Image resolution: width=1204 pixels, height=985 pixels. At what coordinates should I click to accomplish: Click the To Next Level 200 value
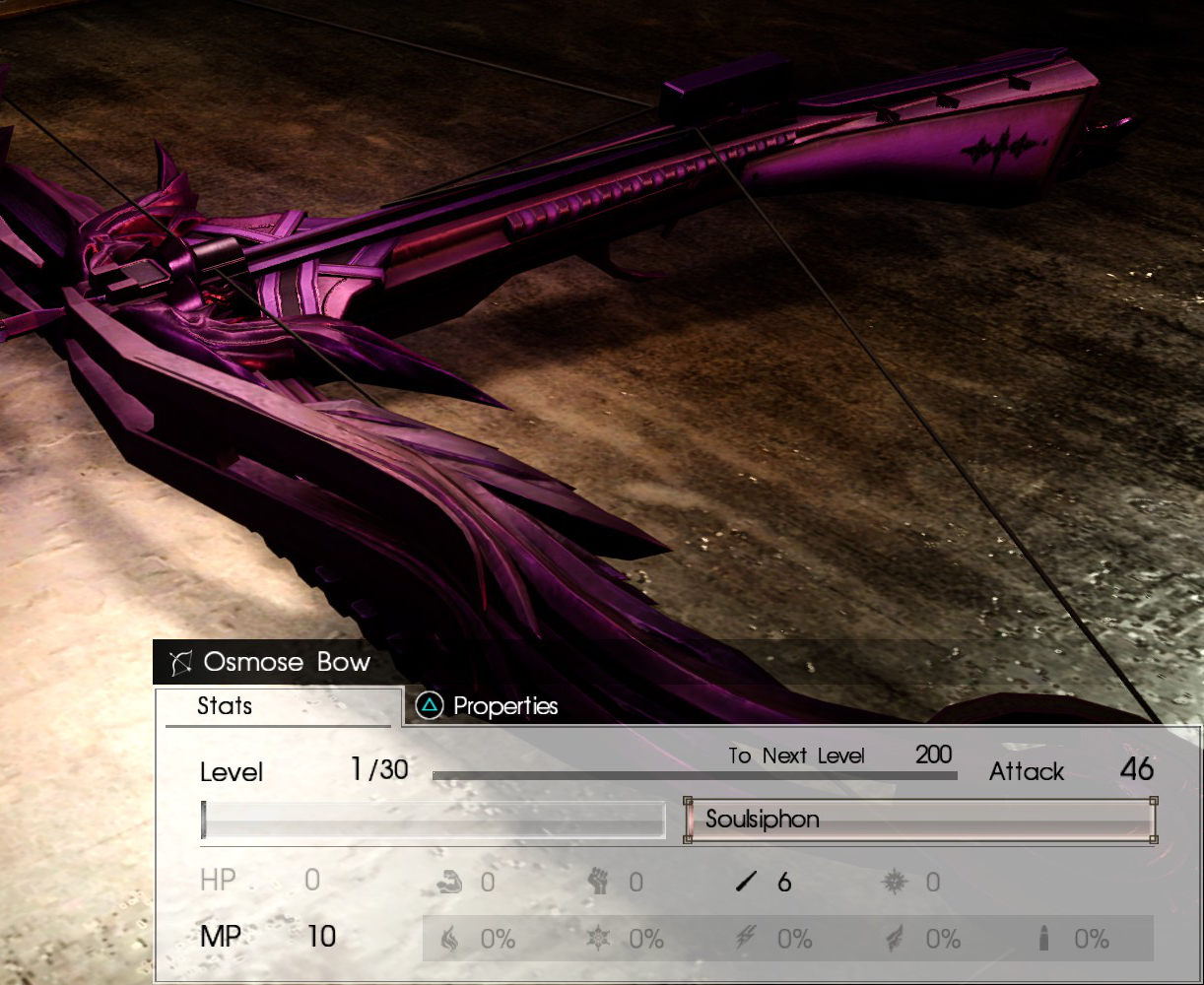coord(933,755)
